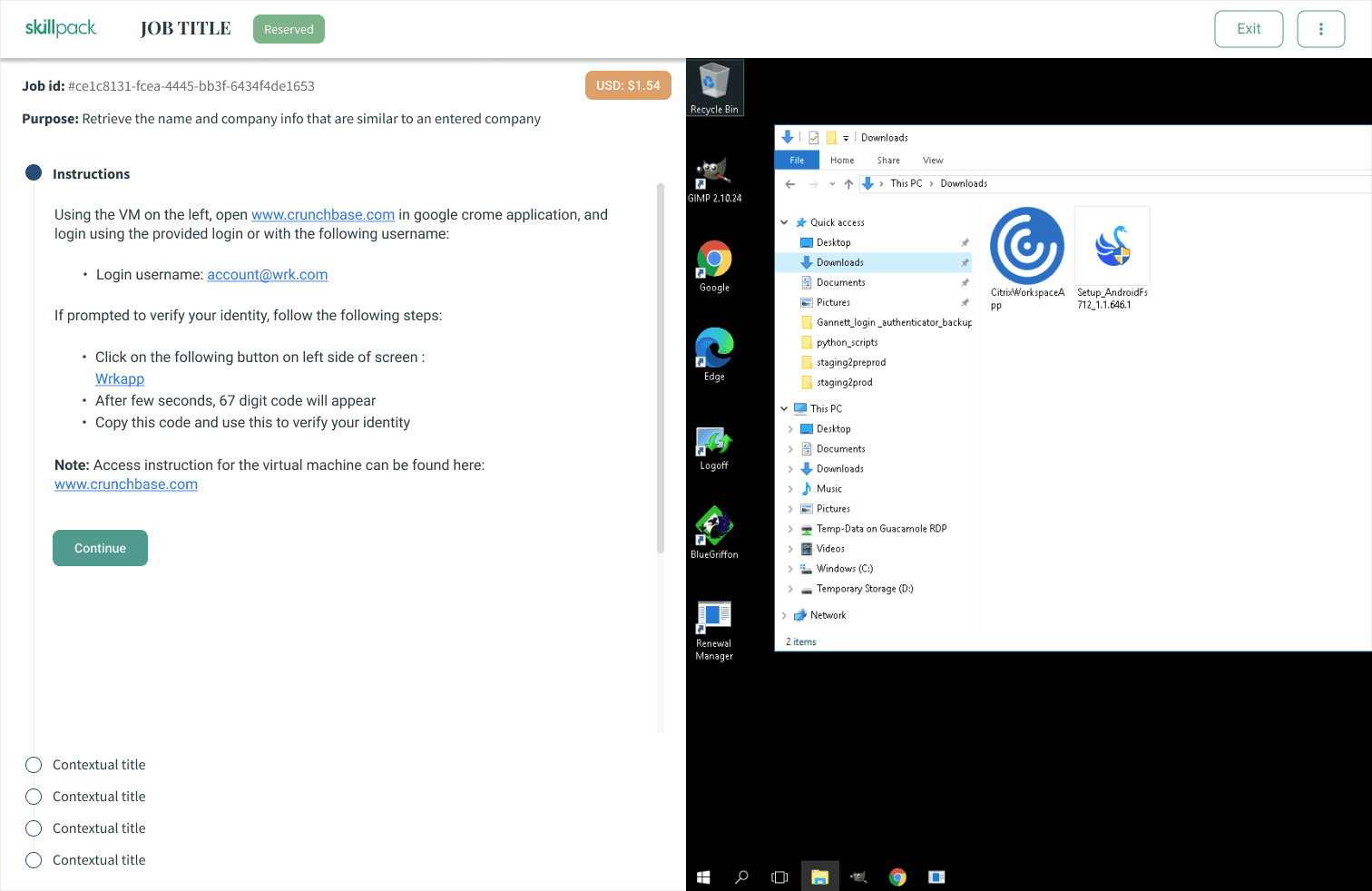Screen dimensions: 1372x891
Task: Open Google Chrome desktop shortcut
Action: click(x=714, y=266)
